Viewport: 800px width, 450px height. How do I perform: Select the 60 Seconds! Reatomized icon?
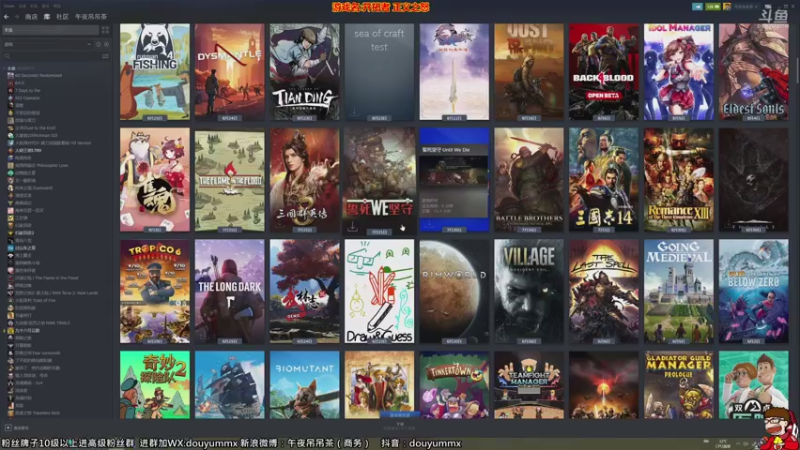10,76
